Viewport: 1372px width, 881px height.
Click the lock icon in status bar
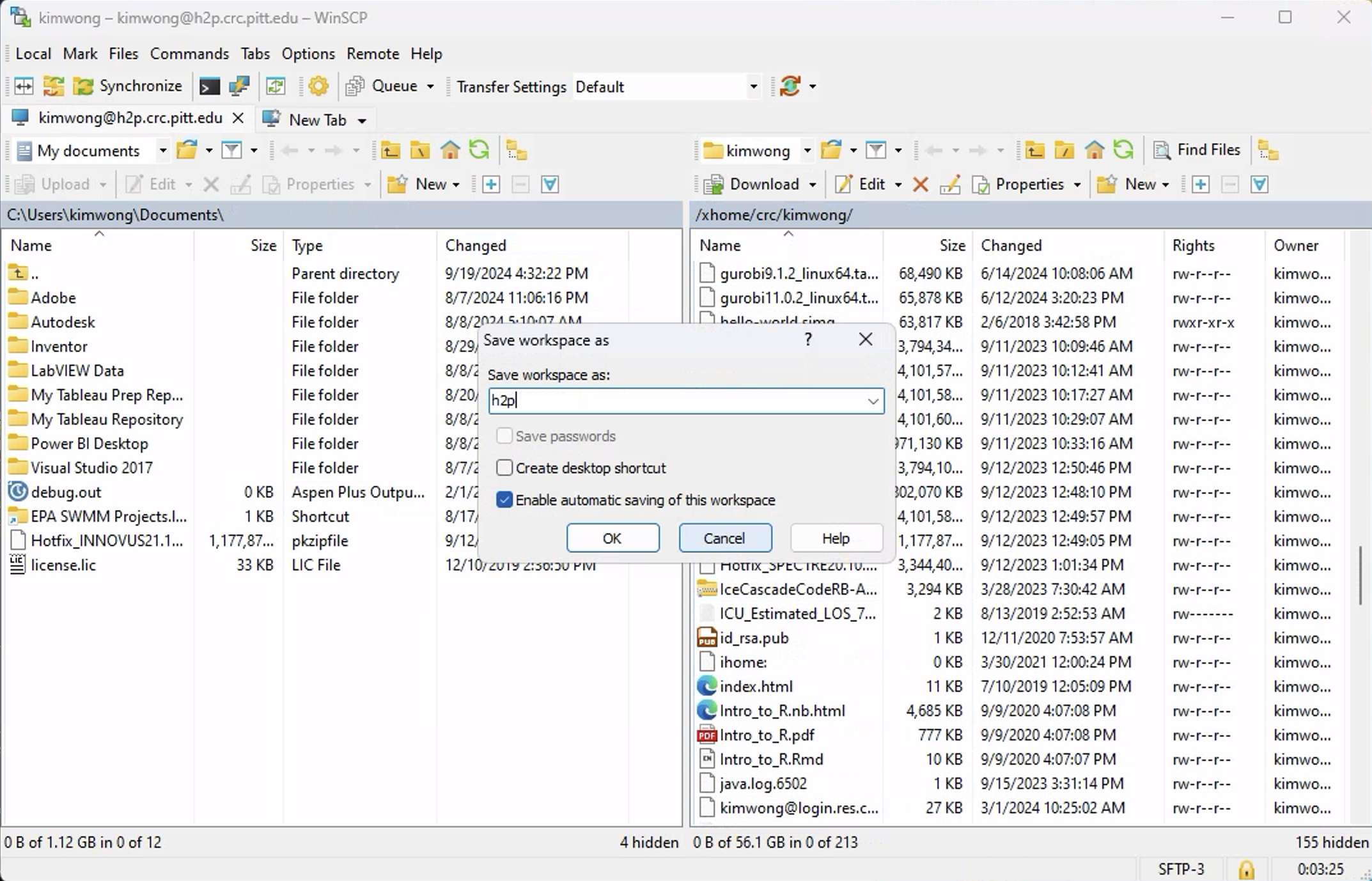tap(1246, 869)
